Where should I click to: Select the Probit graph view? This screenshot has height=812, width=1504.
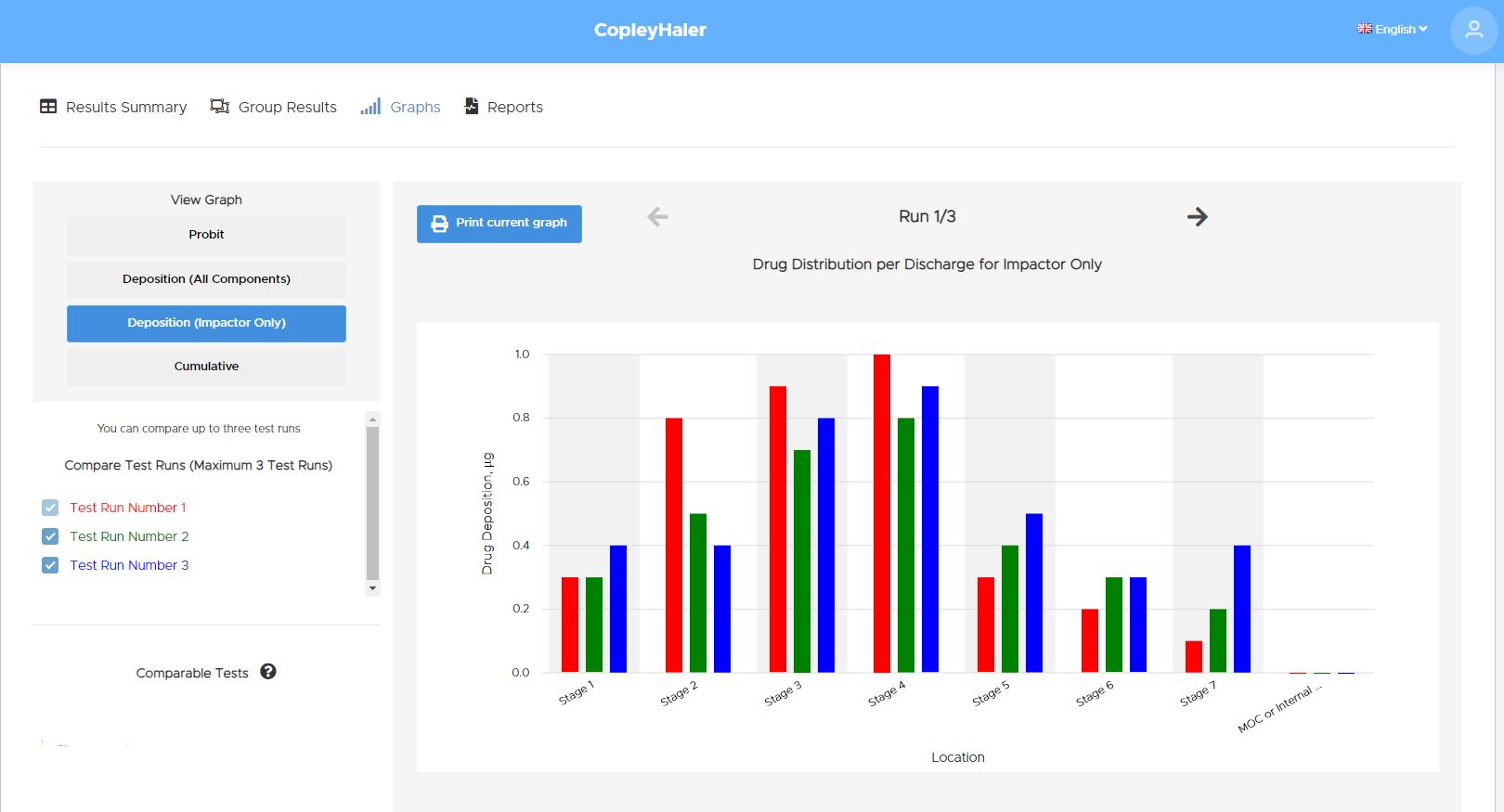pos(206,235)
